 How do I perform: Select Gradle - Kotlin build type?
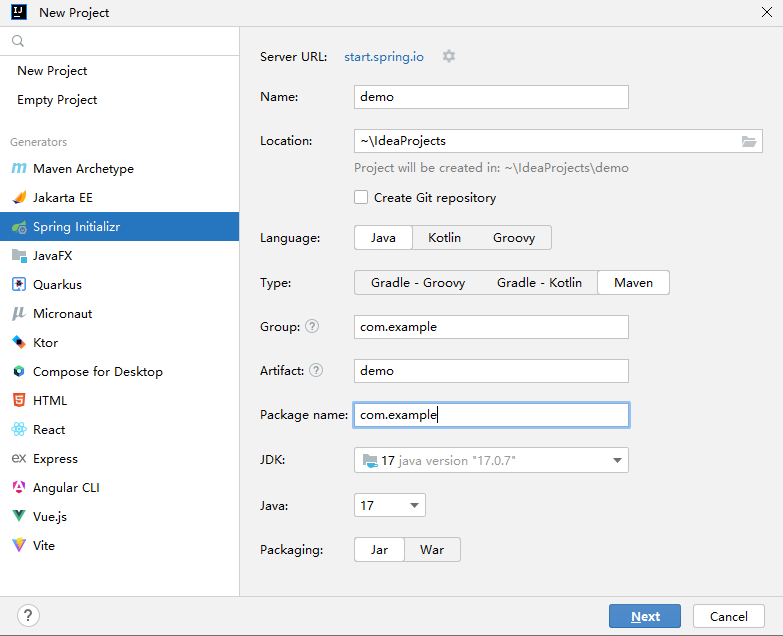(x=539, y=283)
